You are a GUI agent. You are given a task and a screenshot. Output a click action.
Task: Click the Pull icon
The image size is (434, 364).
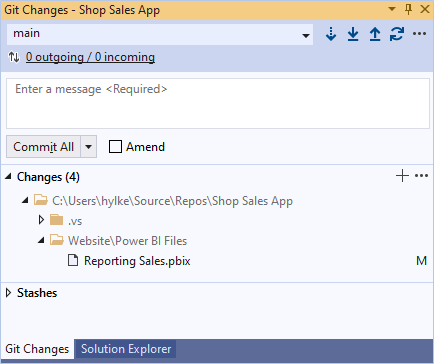point(353,34)
